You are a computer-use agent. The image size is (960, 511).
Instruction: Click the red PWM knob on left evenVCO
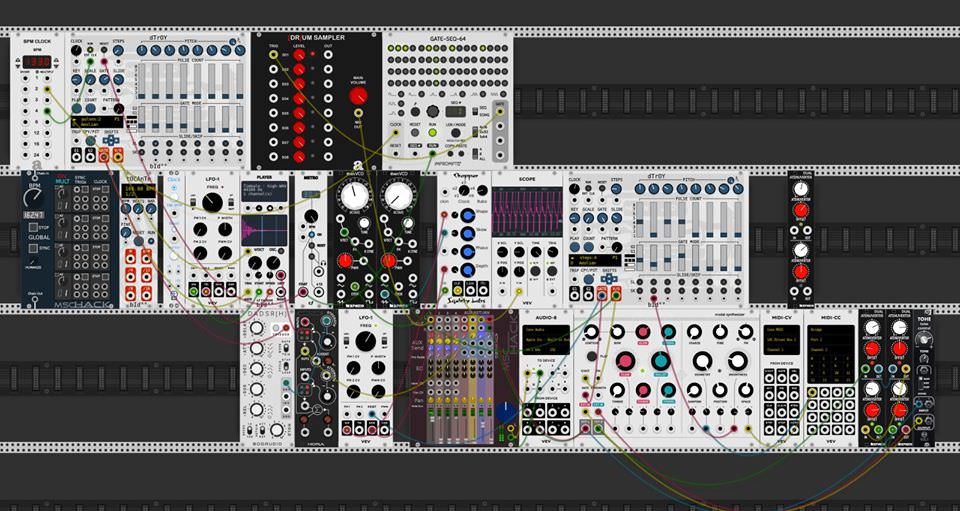point(345,260)
